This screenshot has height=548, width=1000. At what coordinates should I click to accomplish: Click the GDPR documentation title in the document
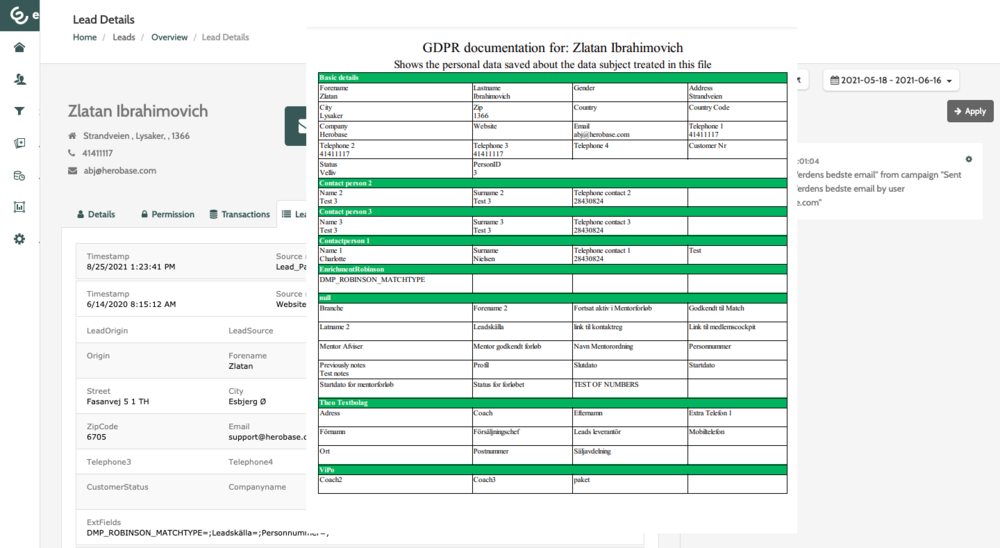coord(552,48)
